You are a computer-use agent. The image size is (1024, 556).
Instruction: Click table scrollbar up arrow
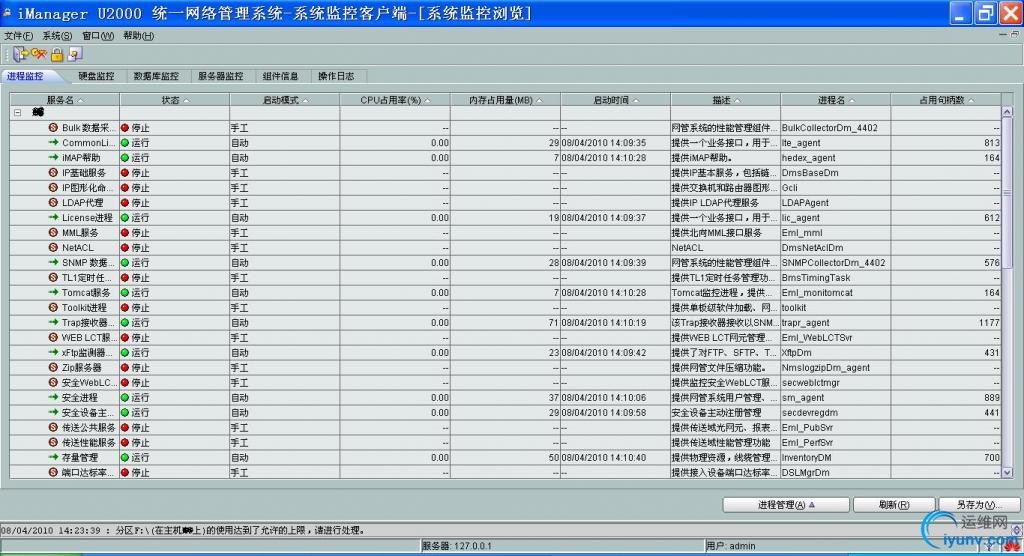click(1007, 112)
